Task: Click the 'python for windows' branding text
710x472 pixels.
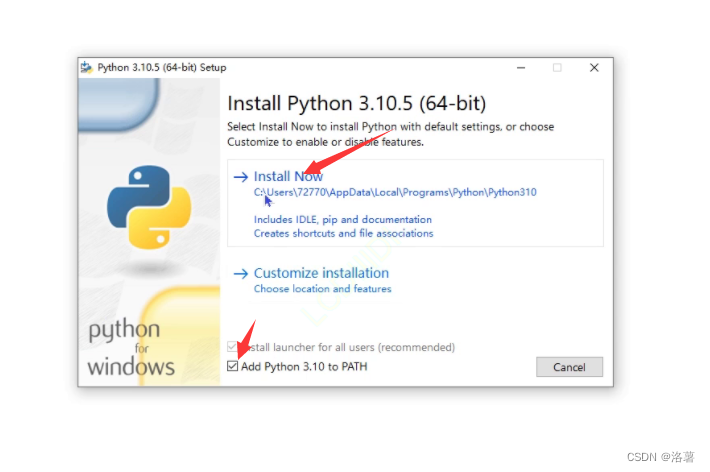Action: point(130,348)
